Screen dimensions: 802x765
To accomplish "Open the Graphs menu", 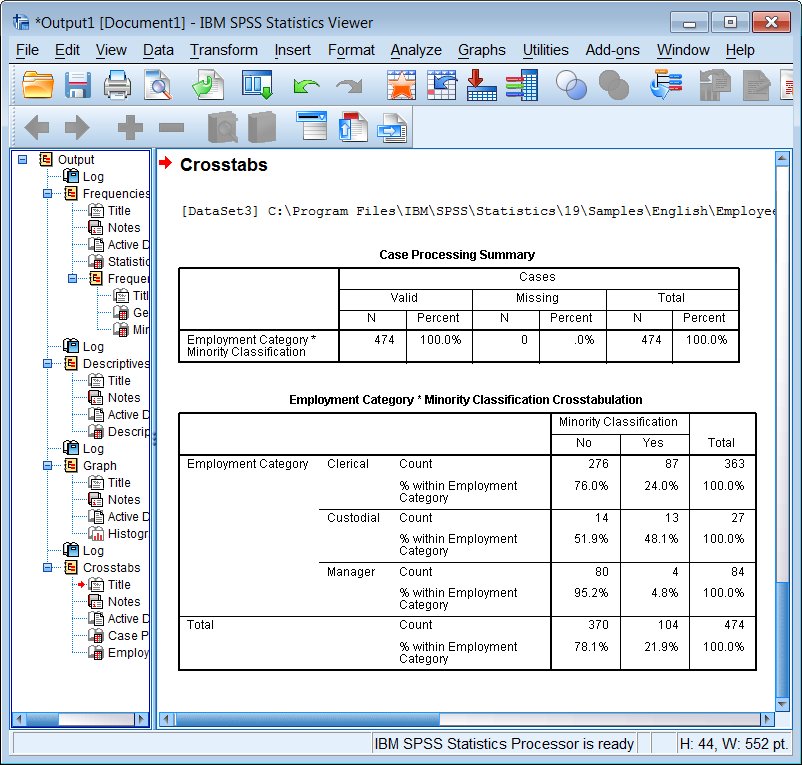I will pos(481,50).
